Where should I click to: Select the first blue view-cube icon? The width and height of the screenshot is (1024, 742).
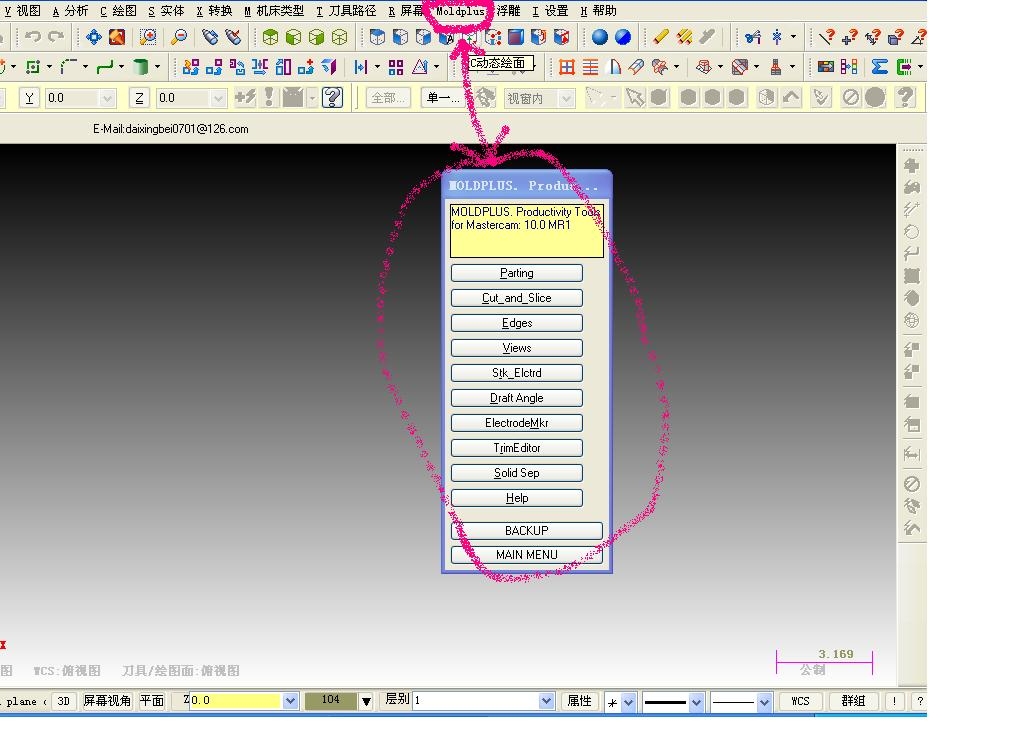[x=377, y=37]
